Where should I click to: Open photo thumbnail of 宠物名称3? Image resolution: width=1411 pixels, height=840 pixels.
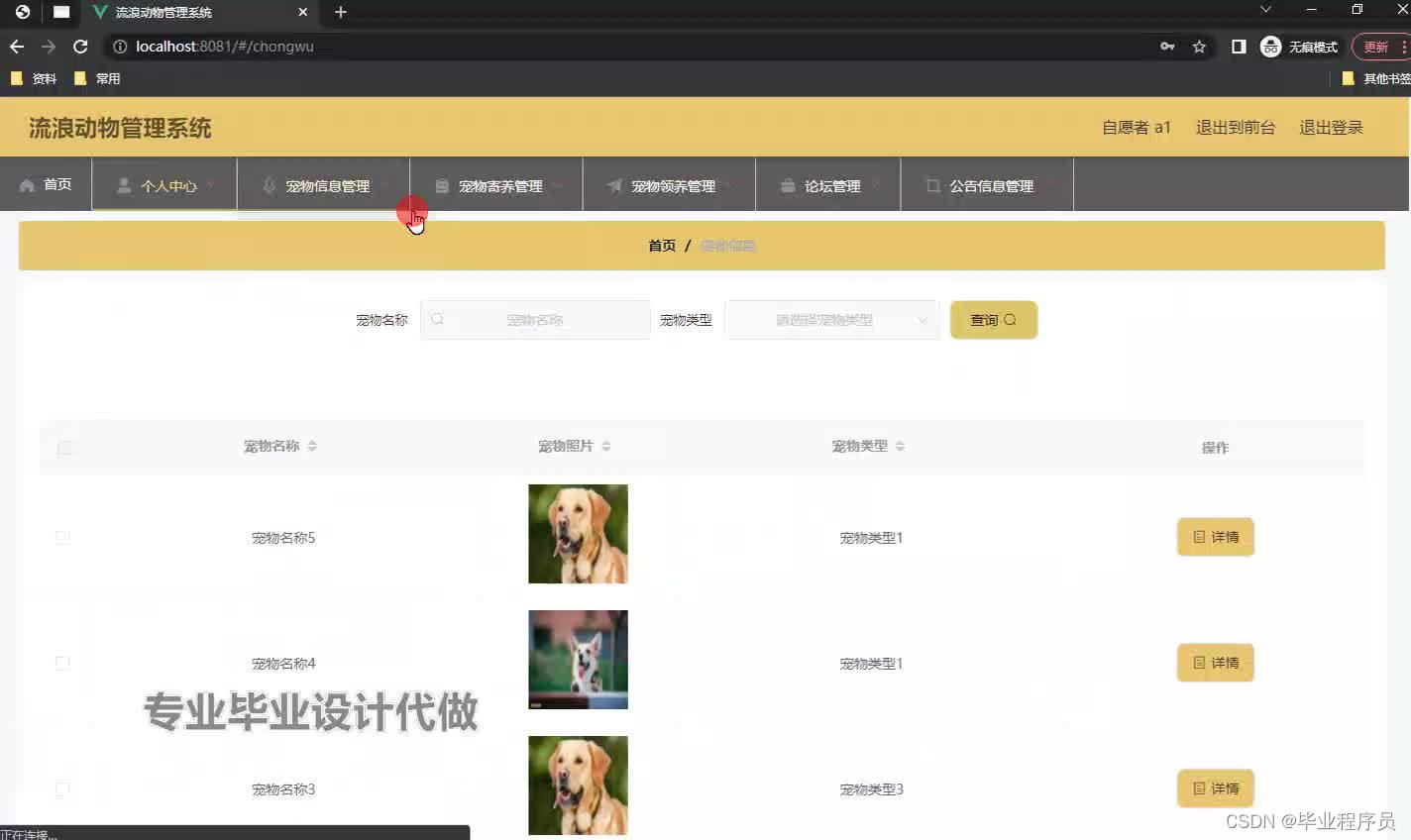[578, 786]
